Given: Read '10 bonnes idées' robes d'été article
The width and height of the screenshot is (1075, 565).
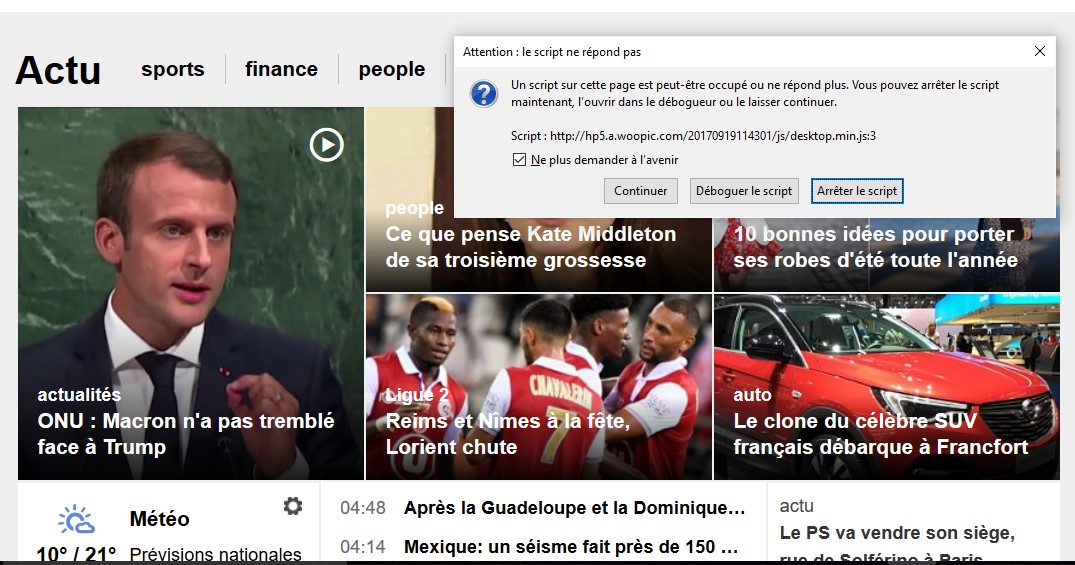Looking at the screenshot, I should point(875,247).
